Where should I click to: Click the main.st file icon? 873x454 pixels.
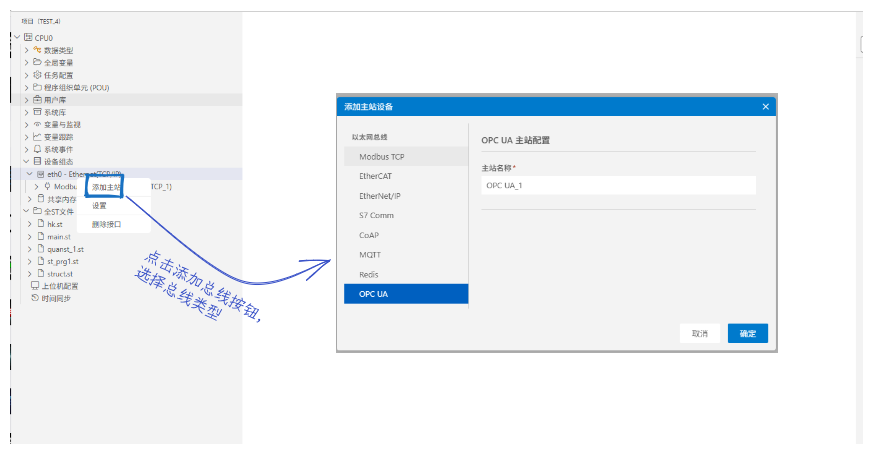[x=41, y=236]
